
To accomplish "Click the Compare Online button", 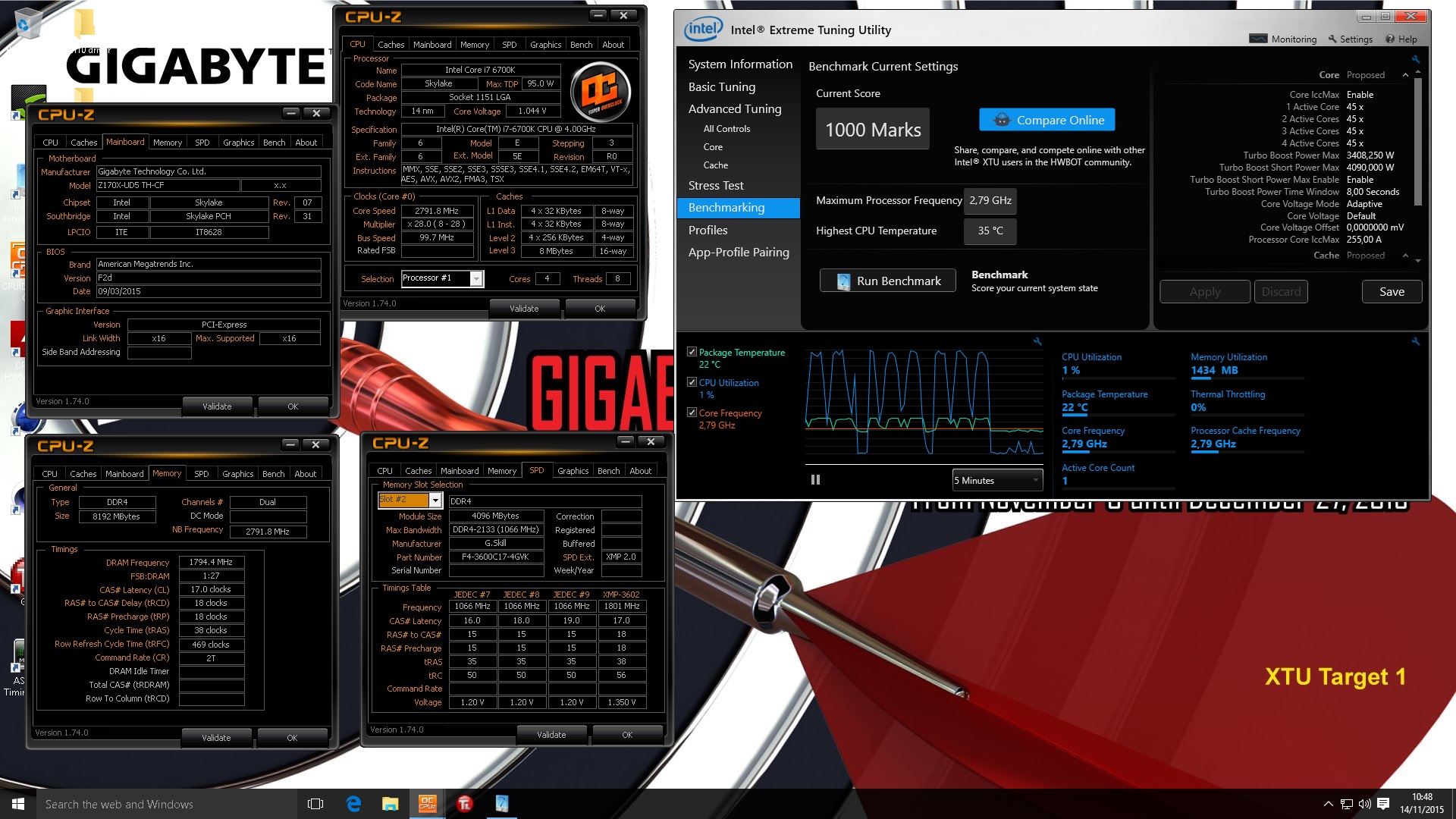I will [1046, 120].
